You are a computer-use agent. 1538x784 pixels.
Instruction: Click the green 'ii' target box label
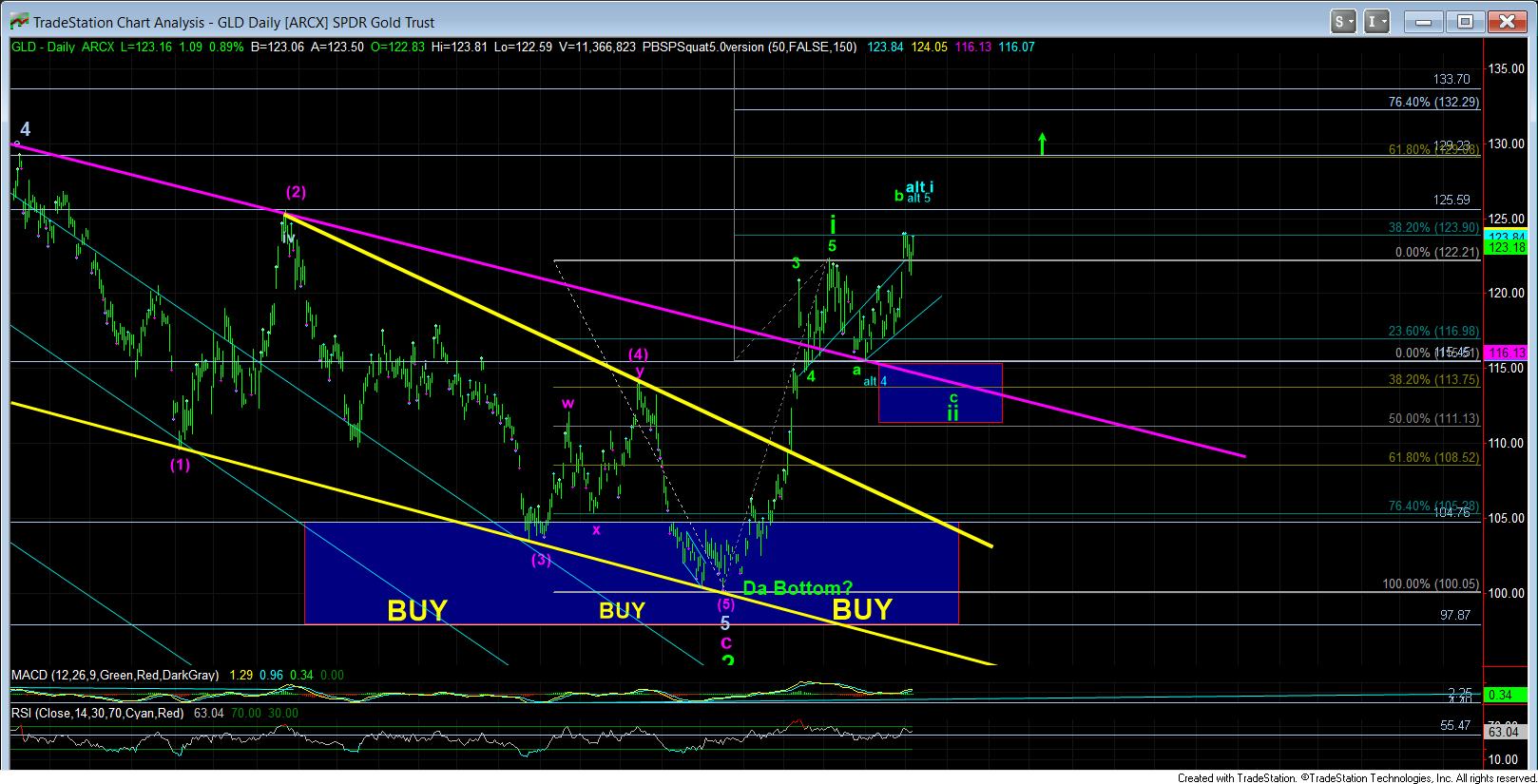coord(952,412)
